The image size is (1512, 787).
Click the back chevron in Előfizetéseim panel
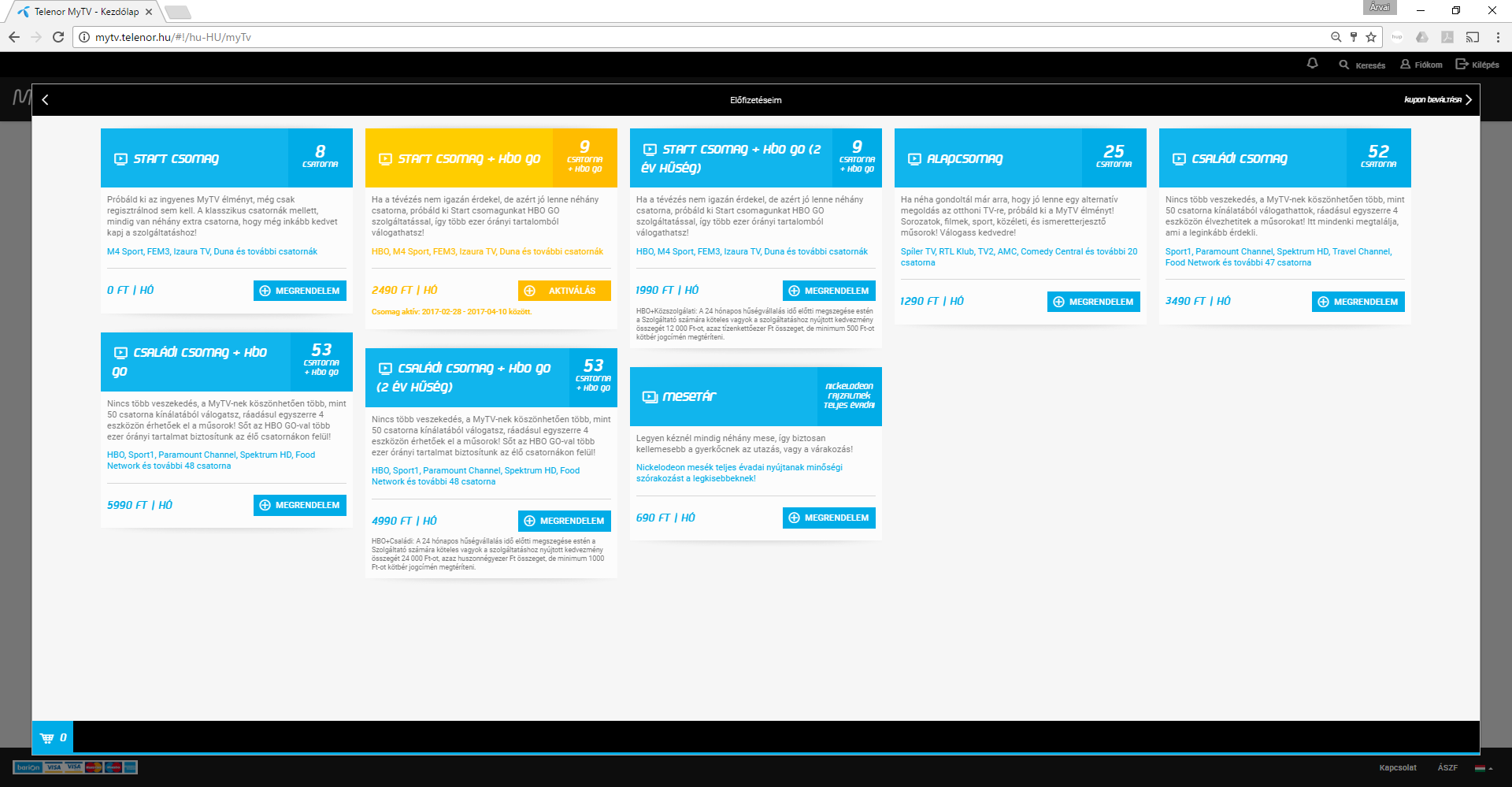[46, 100]
